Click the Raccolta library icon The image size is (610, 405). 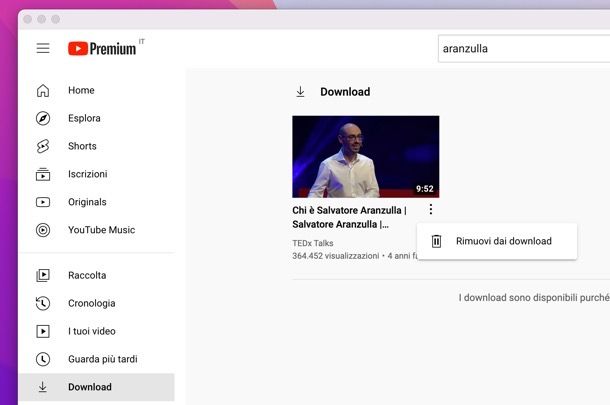[43, 275]
